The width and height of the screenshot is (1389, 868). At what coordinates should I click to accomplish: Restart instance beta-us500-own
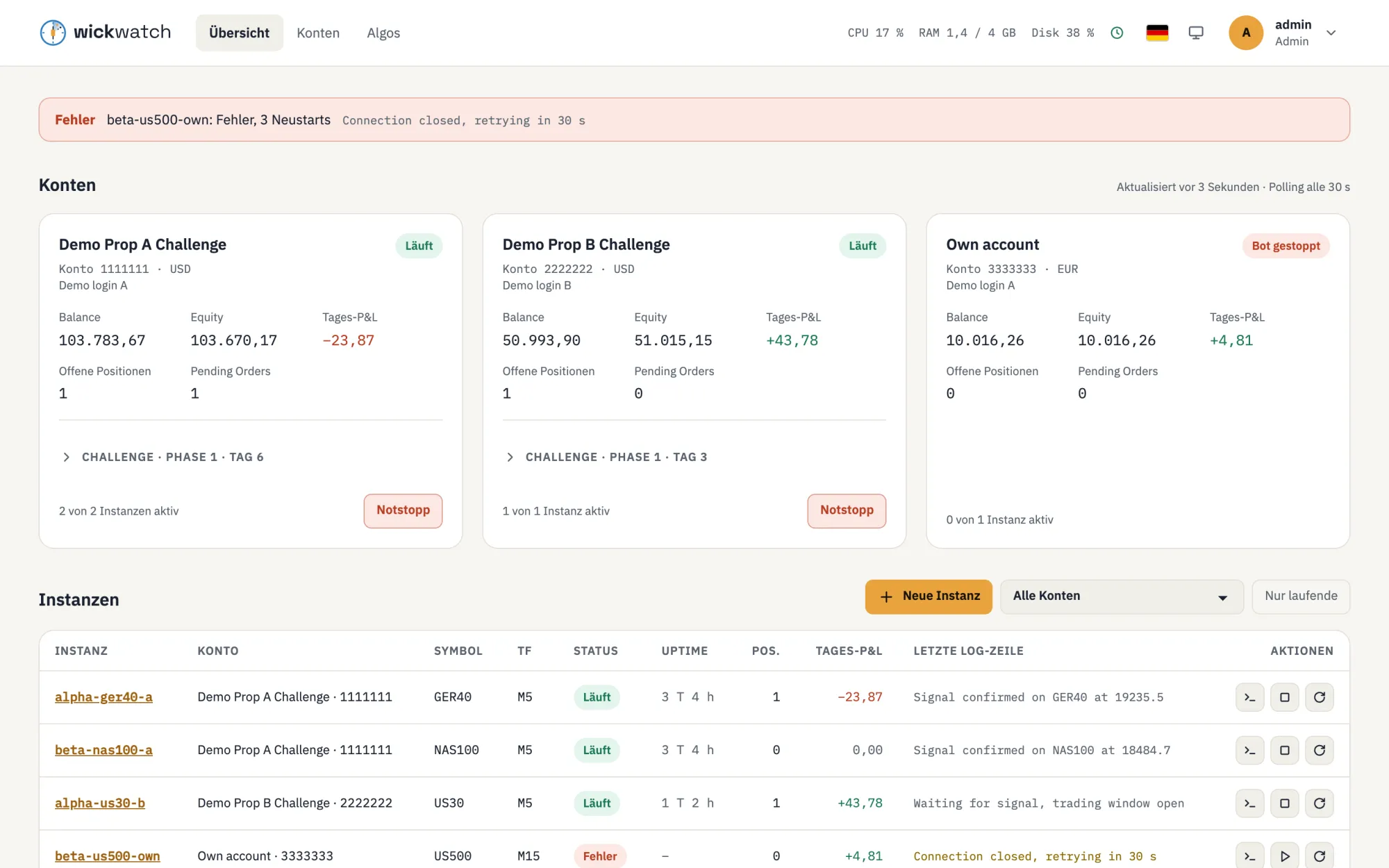click(1319, 856)
